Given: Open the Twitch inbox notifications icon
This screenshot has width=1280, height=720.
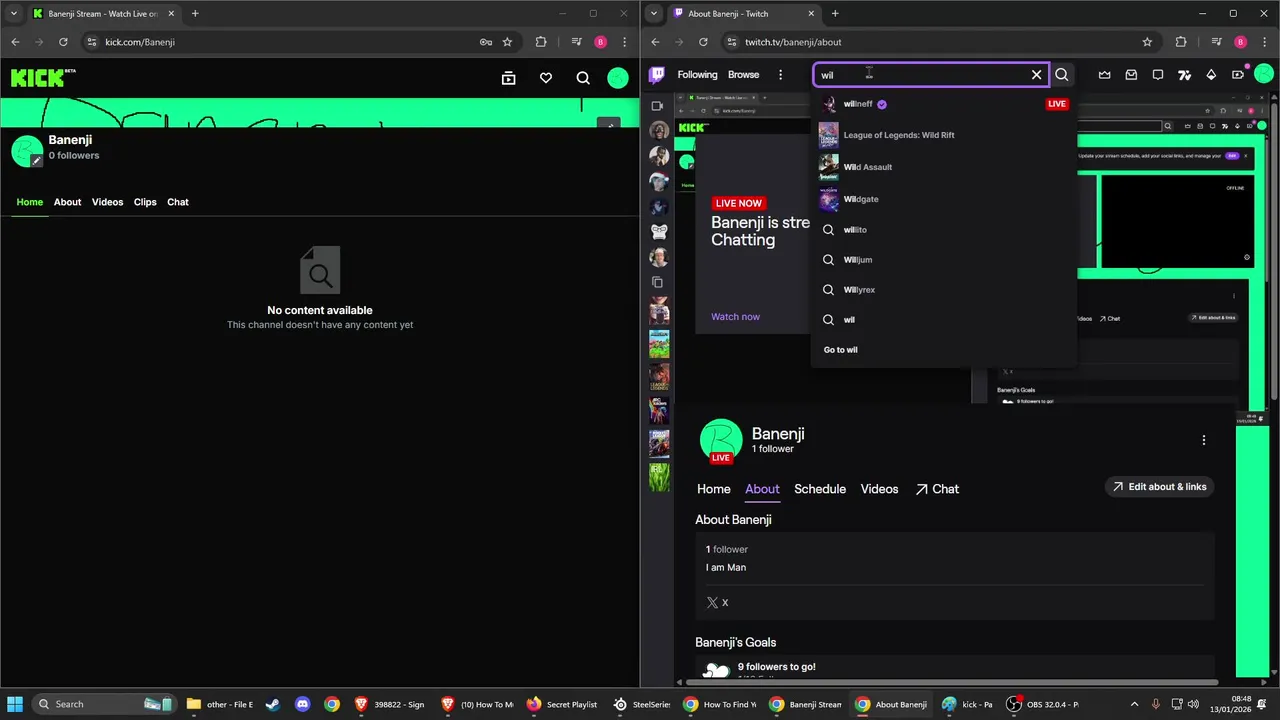Looking at the screenshot, I should point(1131,75).
